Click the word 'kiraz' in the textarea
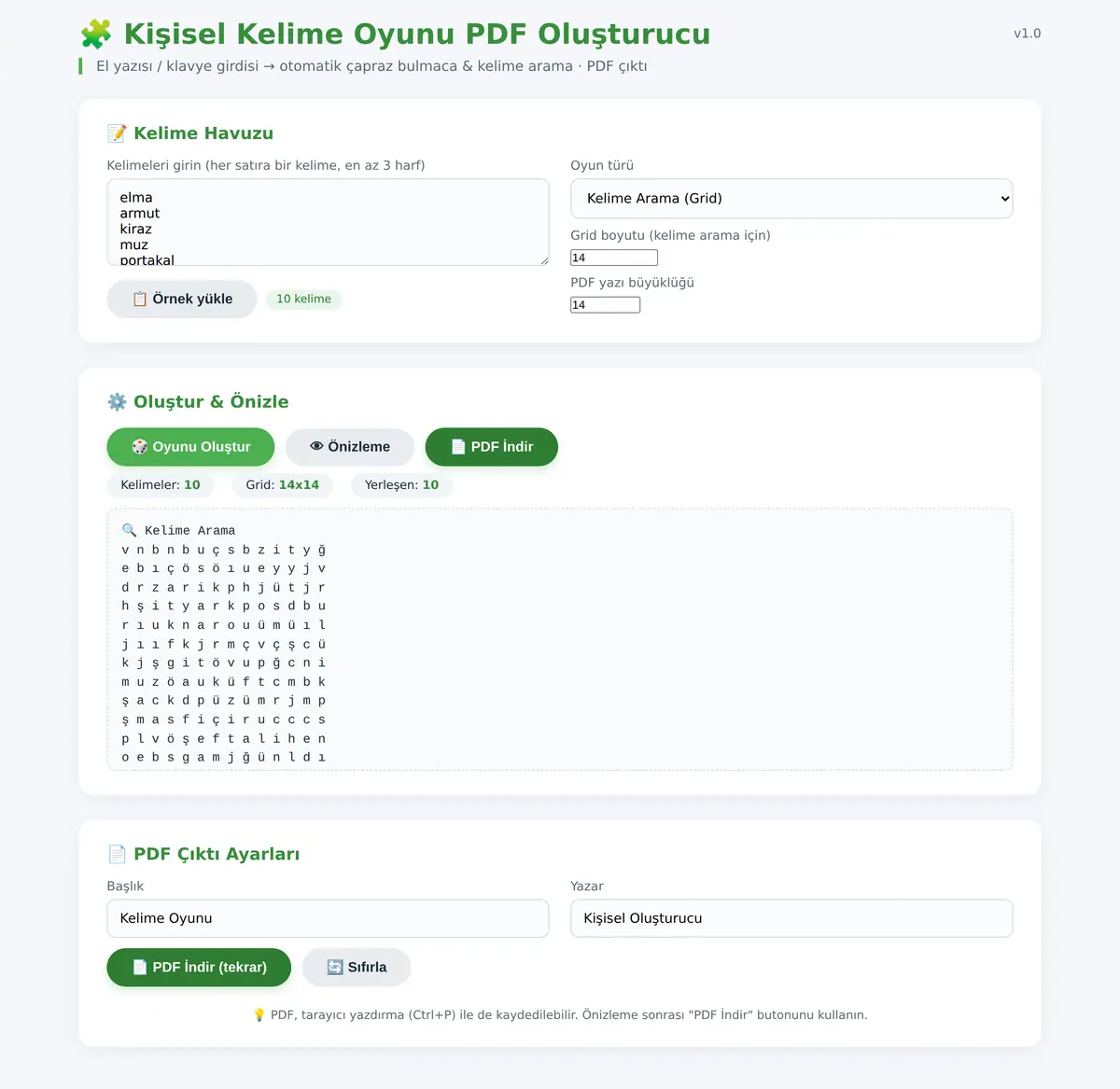 pyautogui.click(x=136, y=230)
